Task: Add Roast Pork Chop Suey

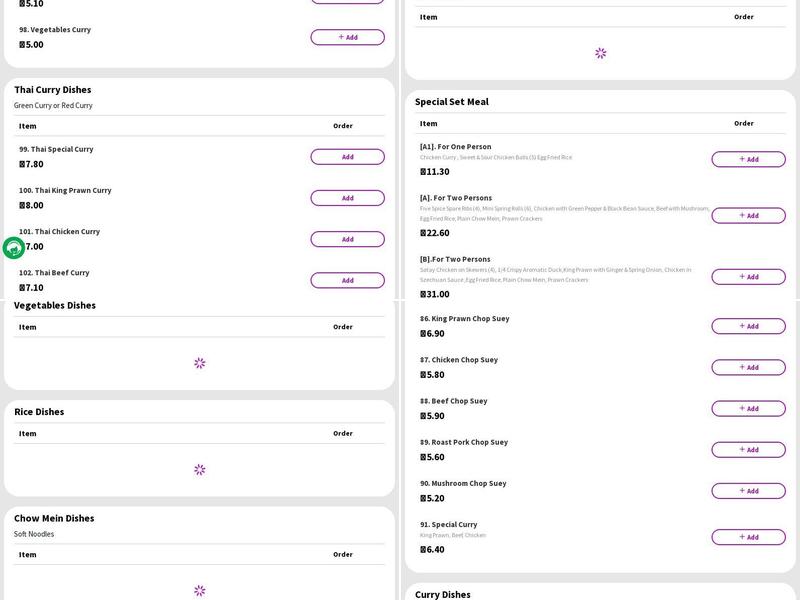Action: pyautogui.click(x=748, y=450)
